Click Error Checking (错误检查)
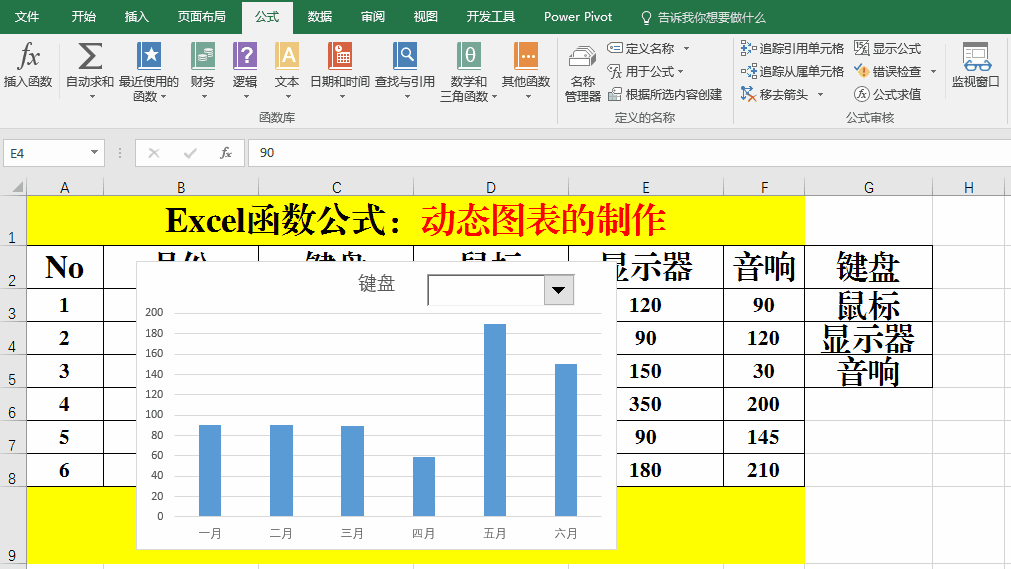This screenshot has height=569, width=1011. (888, 72)
